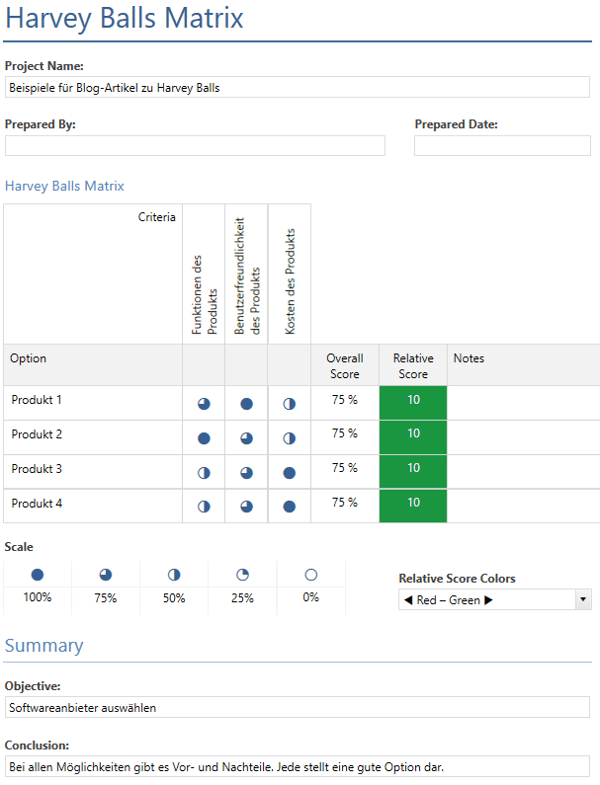Click Produkt 3 Funktionen Harvey ball
The height and width of the screenshot is (785, 600).
[x=204, y=473]
